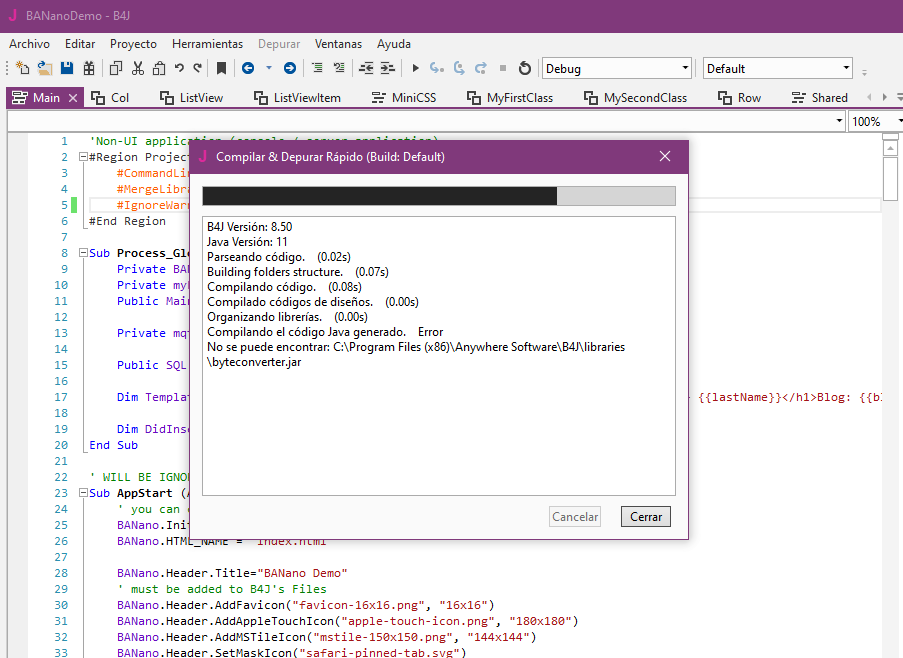Run the project with play icon
Screen dimensions: 903x658
[415, 68]
